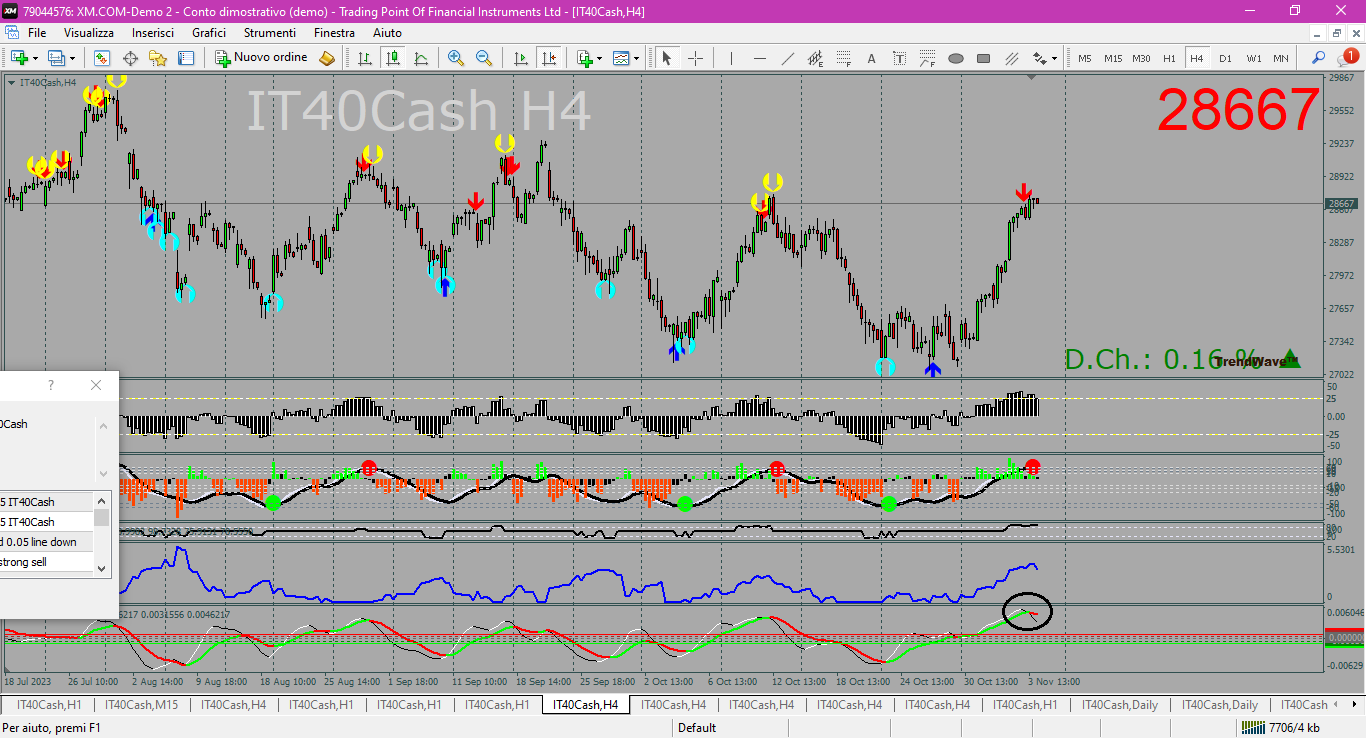Select 'strong sell' row in dialog list
This screenshot has width=1366, height=738.
(x=46, y=562)
